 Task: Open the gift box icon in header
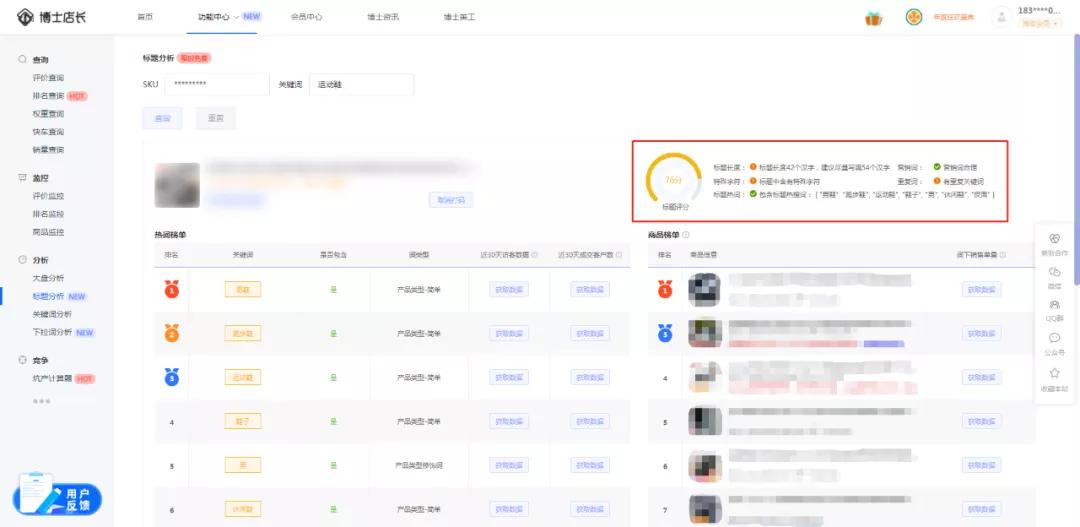coord(873,19)
